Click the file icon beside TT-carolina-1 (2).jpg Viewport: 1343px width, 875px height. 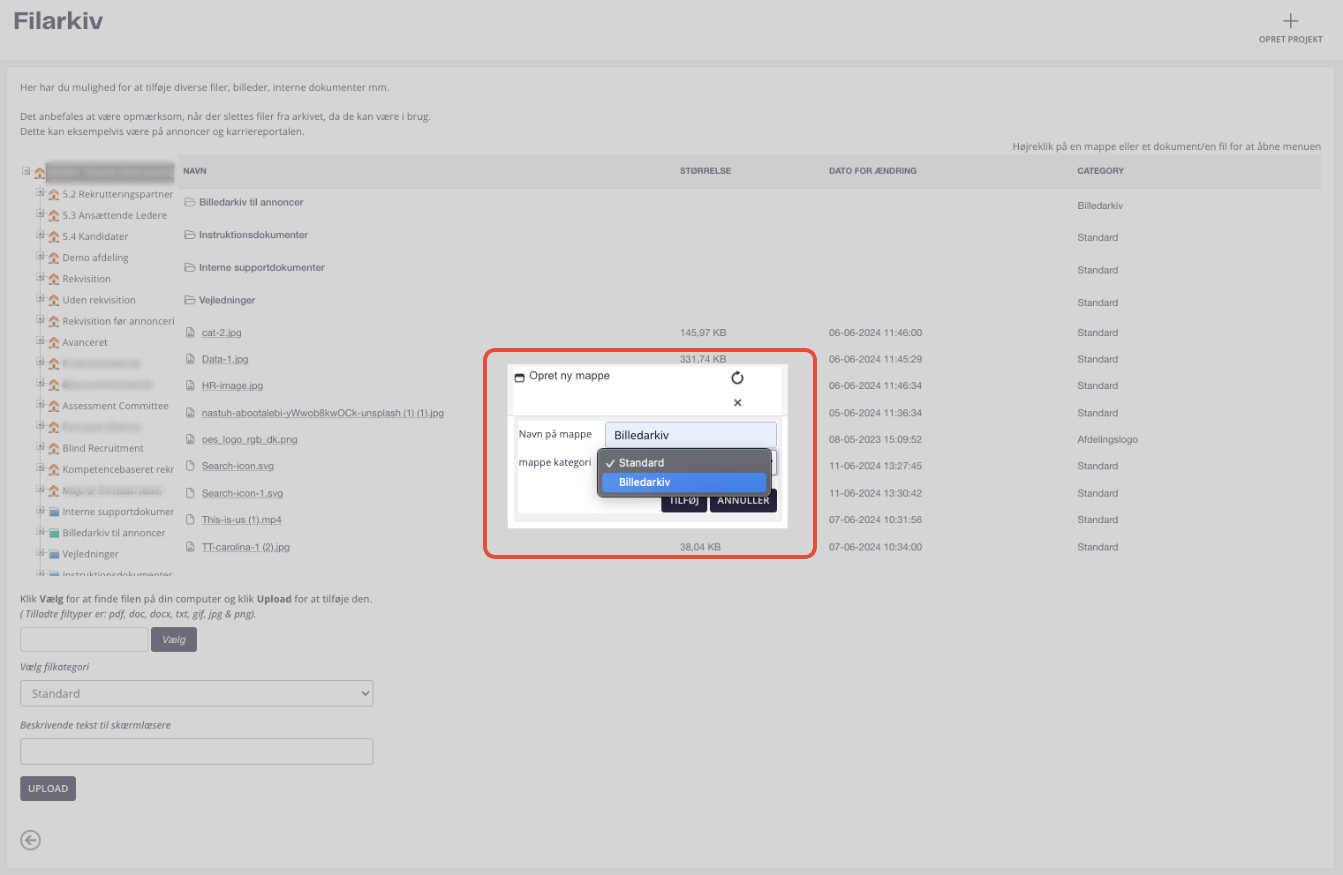tap(191, 547)
